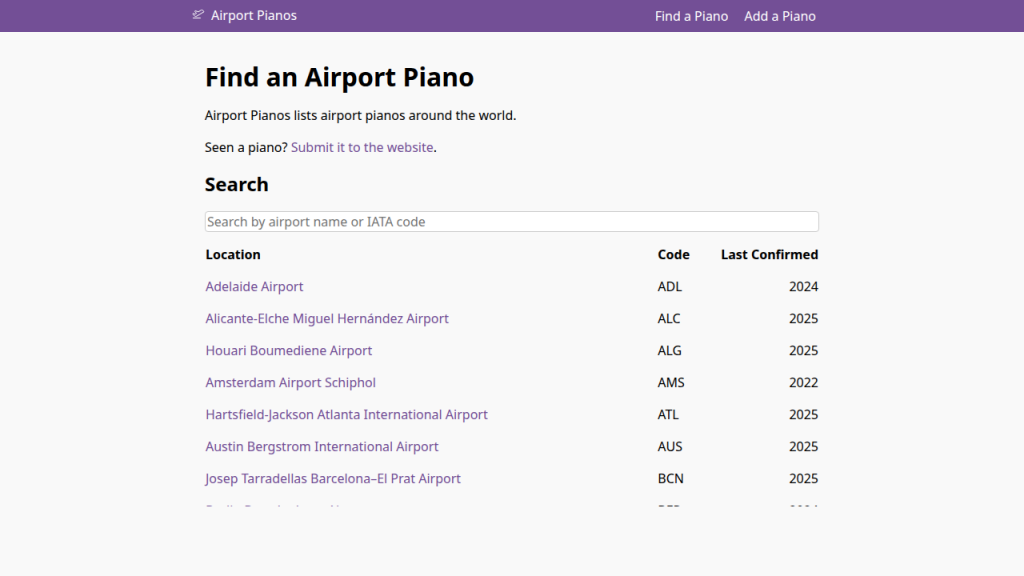Click the Search section heading

click(236, 184)
